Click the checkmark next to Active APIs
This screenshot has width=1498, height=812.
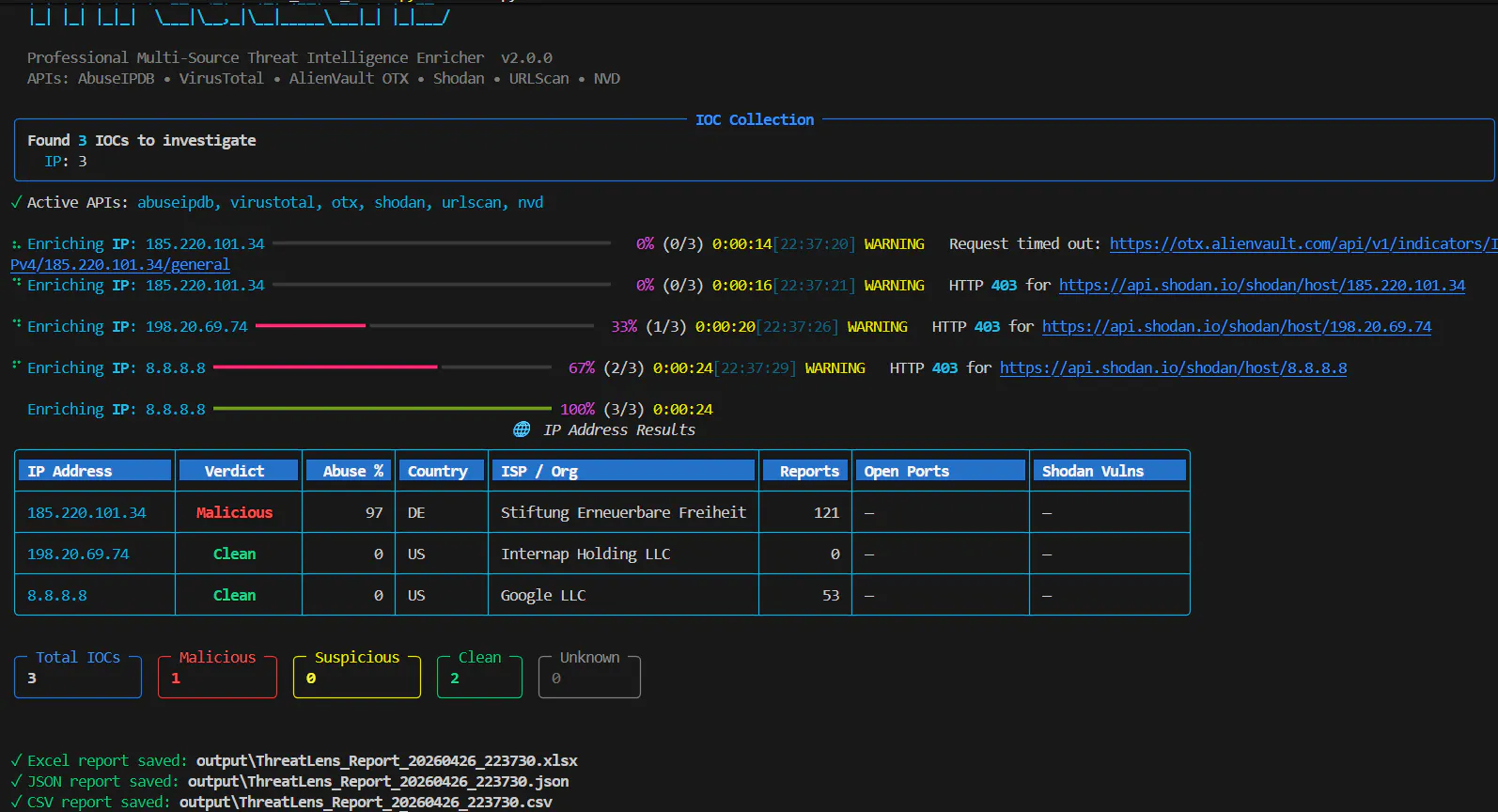17,202
